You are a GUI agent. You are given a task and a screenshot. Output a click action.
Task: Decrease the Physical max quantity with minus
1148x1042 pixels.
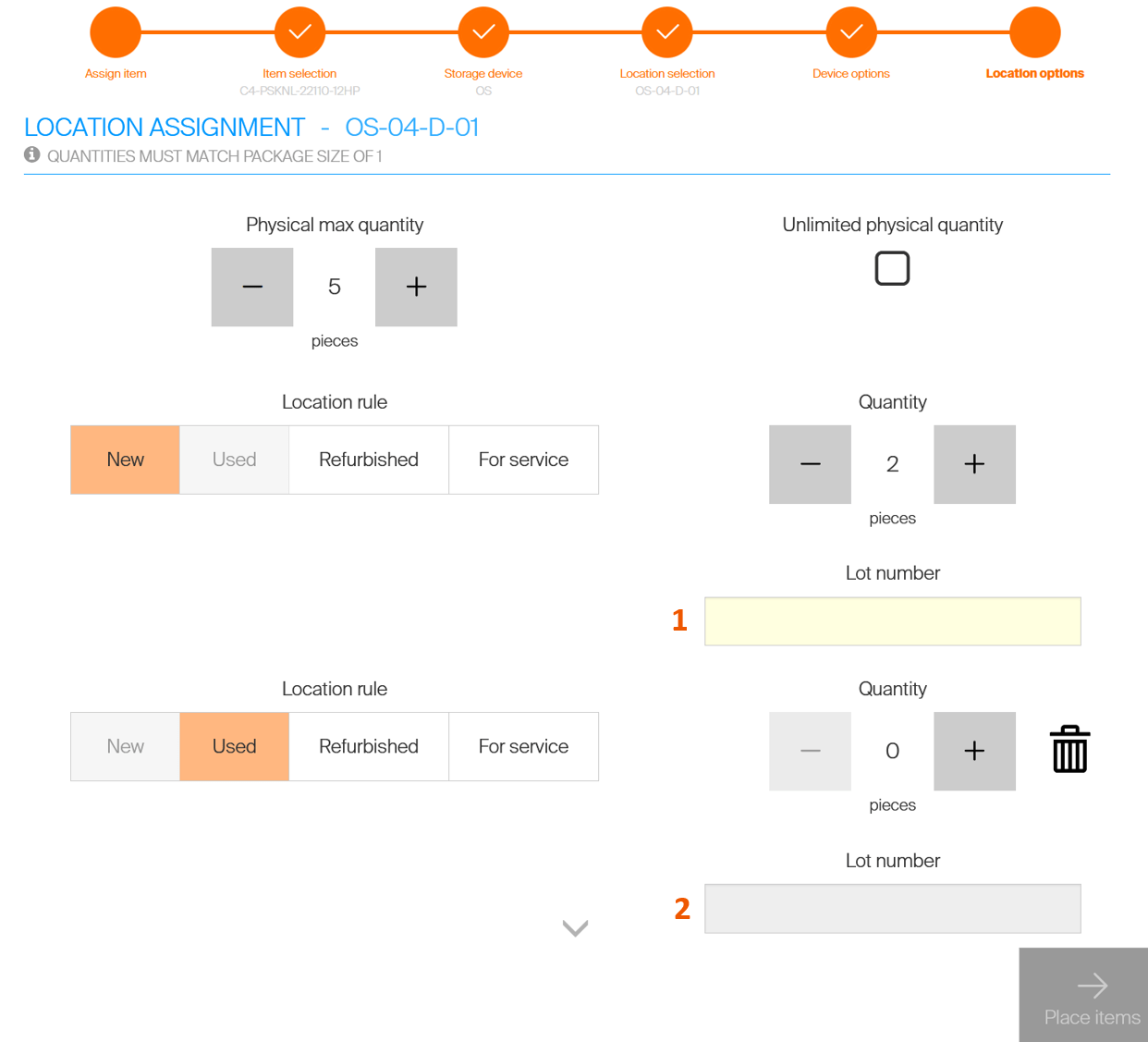252,287
